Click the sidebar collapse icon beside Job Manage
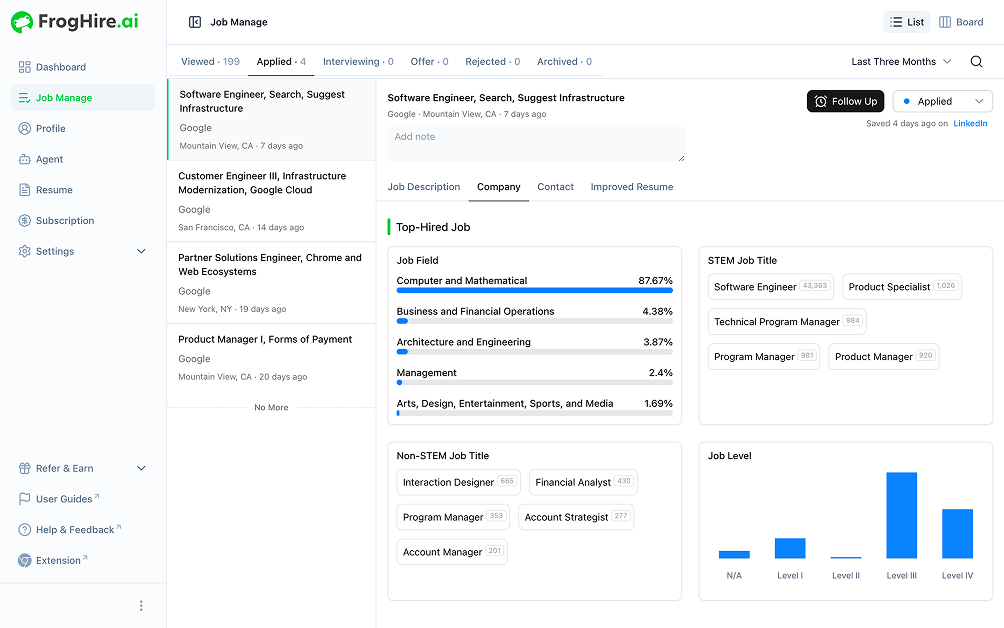Image resolution: width=1004 pixels, height=628 pixels. tap(195, 22)
